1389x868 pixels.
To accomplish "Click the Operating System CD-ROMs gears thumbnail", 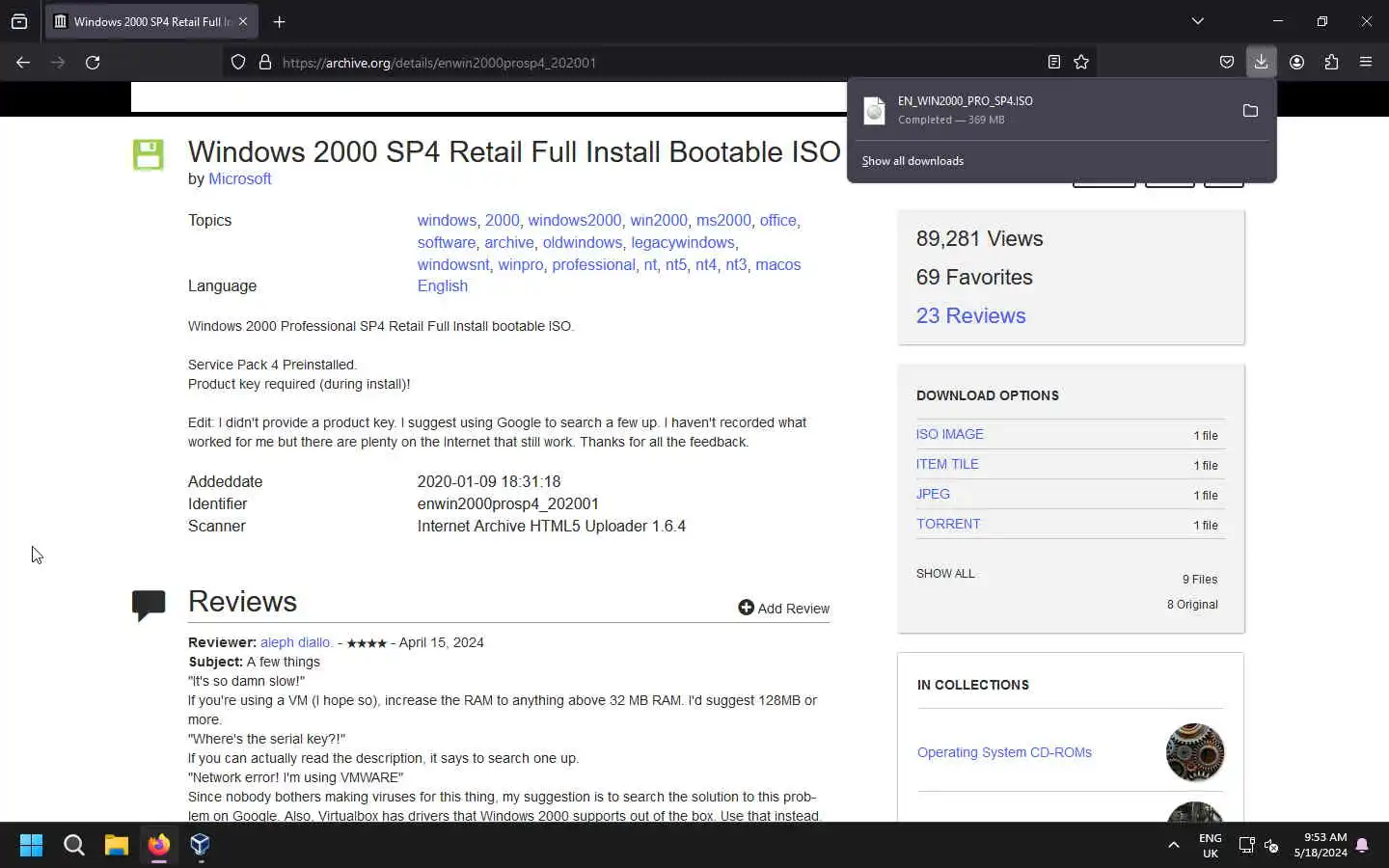I will (x=1195, y=752).
